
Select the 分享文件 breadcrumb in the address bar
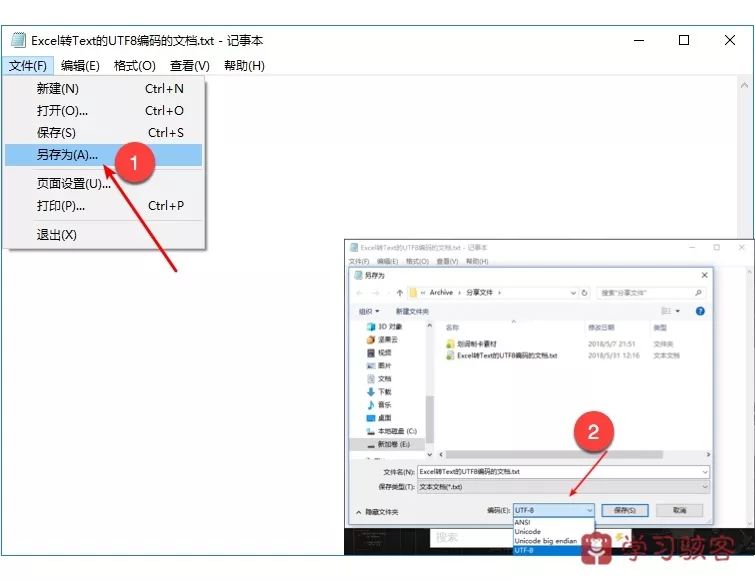[x=480, y=292]
